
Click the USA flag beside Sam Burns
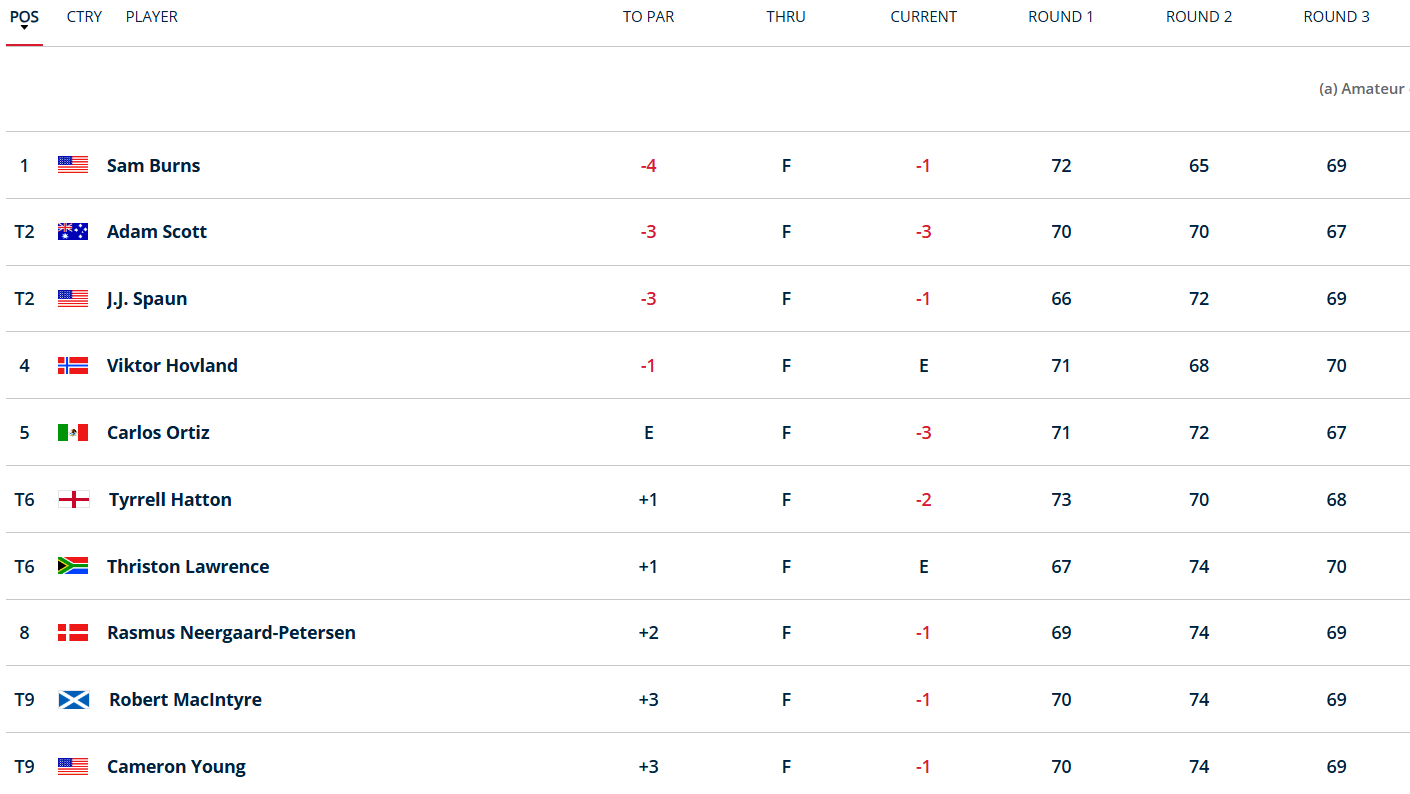click(73, 165)
